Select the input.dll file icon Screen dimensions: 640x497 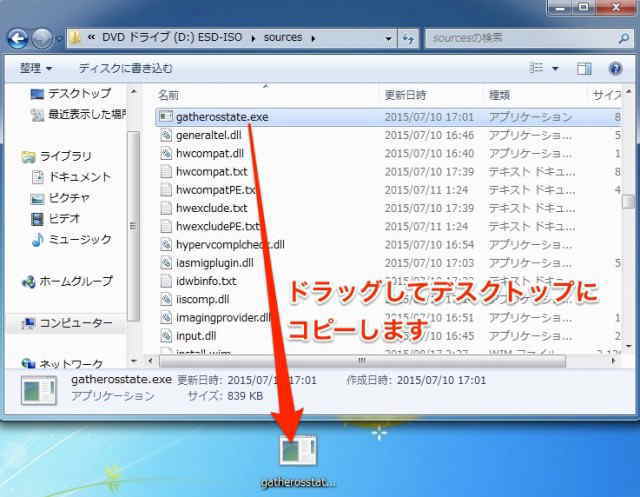[x=166, y=335]
